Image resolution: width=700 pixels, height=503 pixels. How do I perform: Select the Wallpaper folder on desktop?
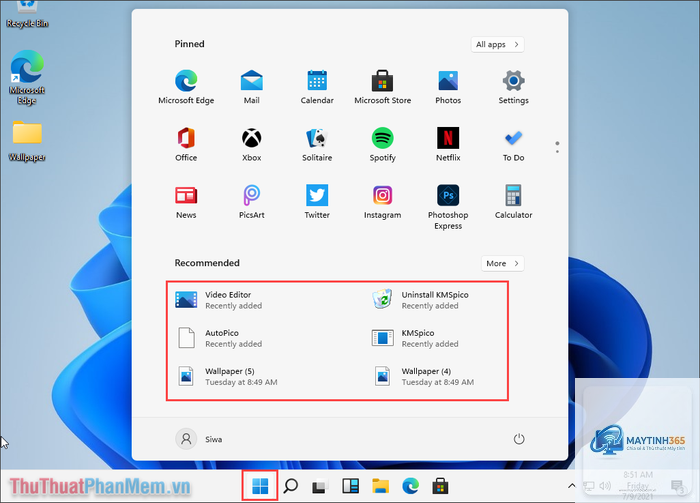(27, 141)
